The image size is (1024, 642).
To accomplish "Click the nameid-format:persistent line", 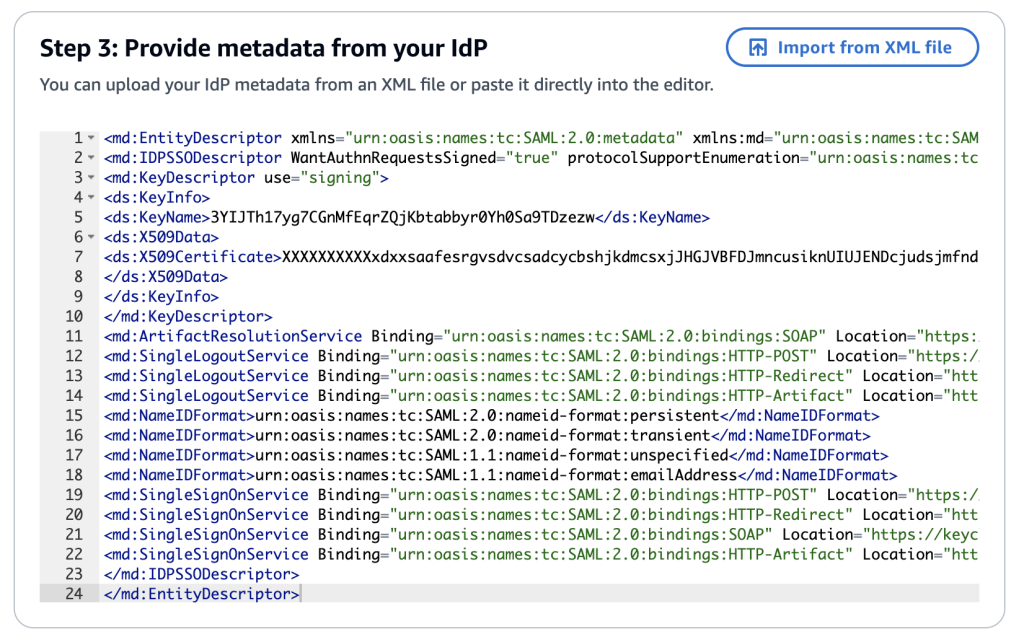I will (491, 415).
